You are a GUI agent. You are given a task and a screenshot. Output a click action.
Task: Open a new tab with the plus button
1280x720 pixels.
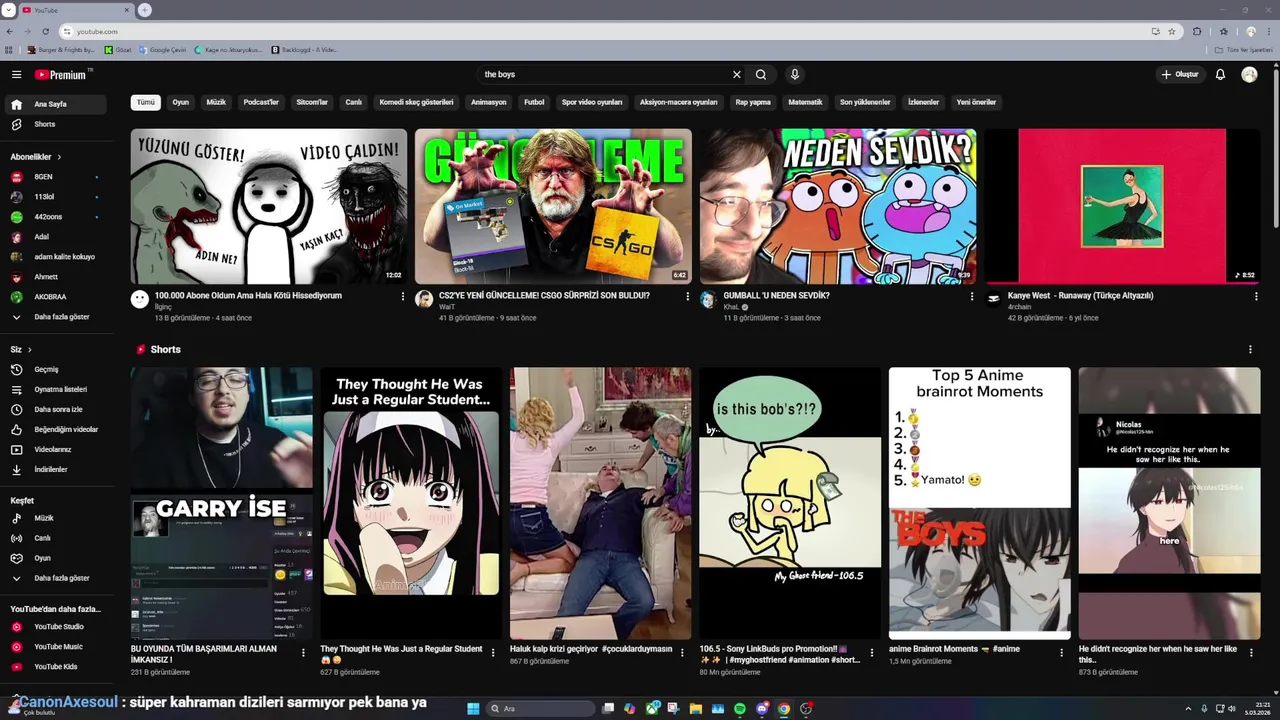pos(145,10)
